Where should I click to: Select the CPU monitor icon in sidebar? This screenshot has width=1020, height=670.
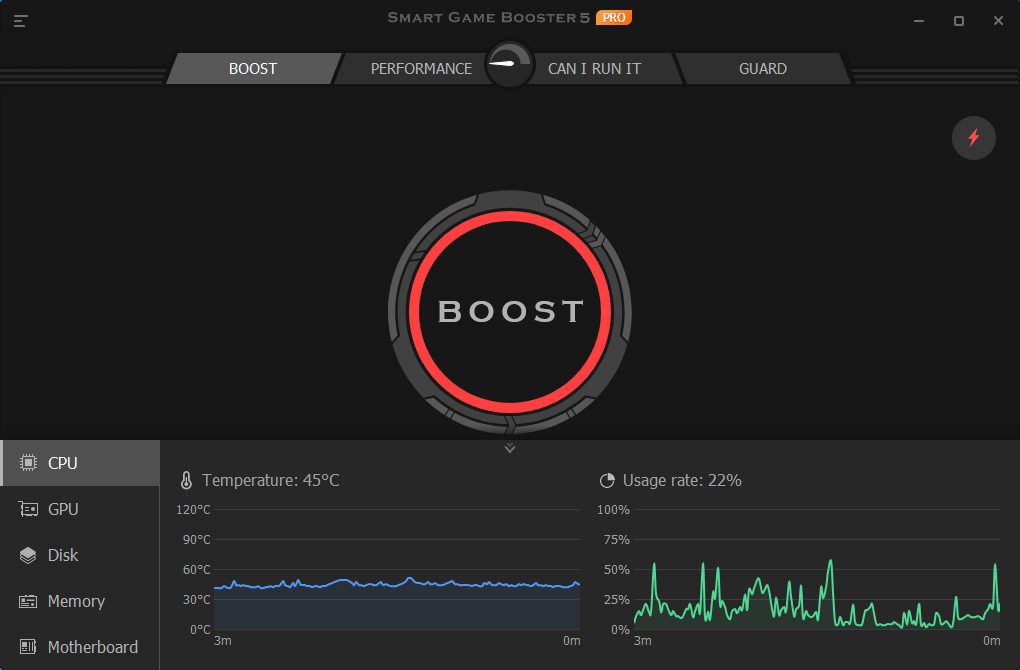pos(31,462)
